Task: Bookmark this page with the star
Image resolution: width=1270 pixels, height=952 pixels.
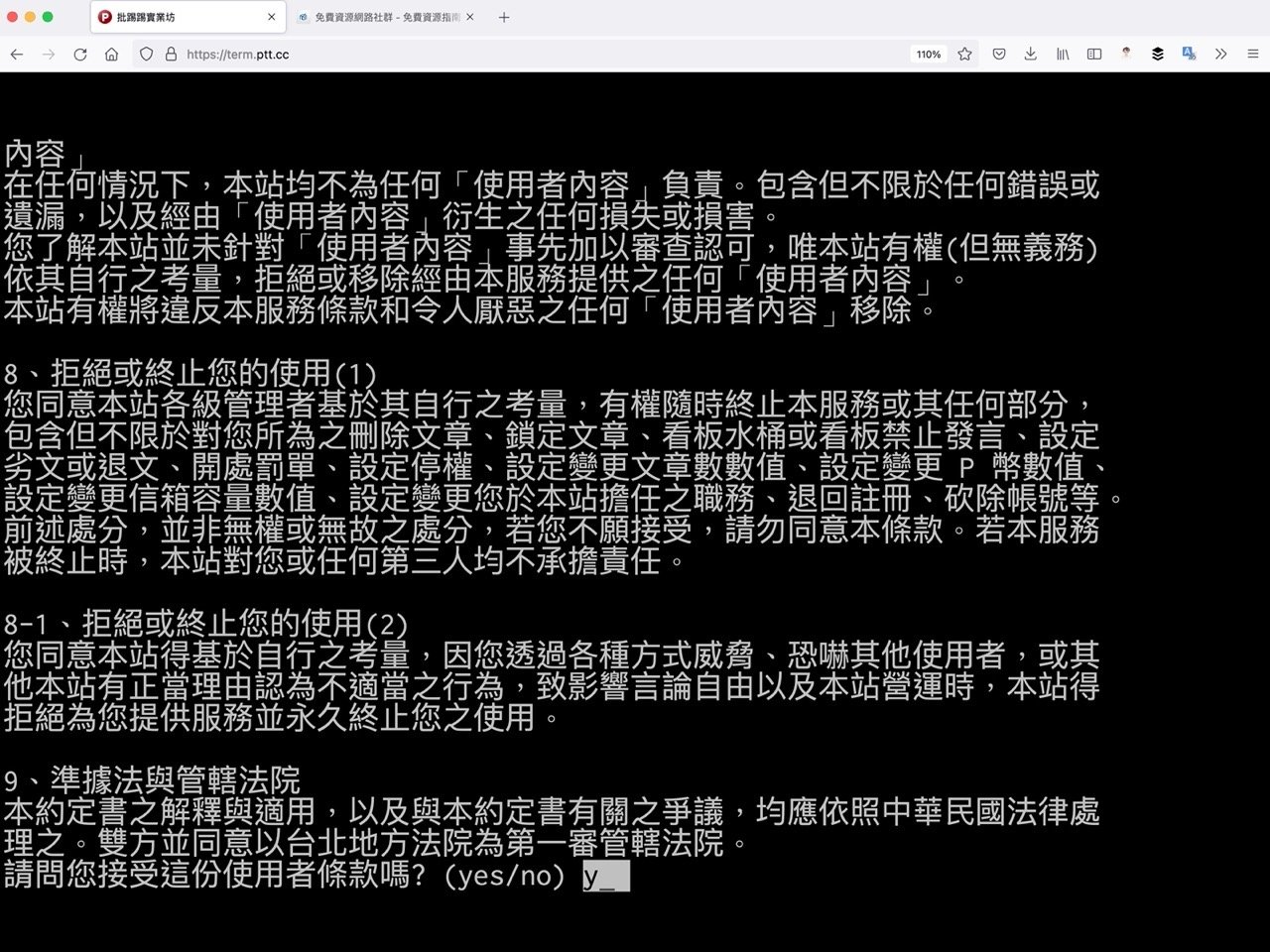Action: 964,55
